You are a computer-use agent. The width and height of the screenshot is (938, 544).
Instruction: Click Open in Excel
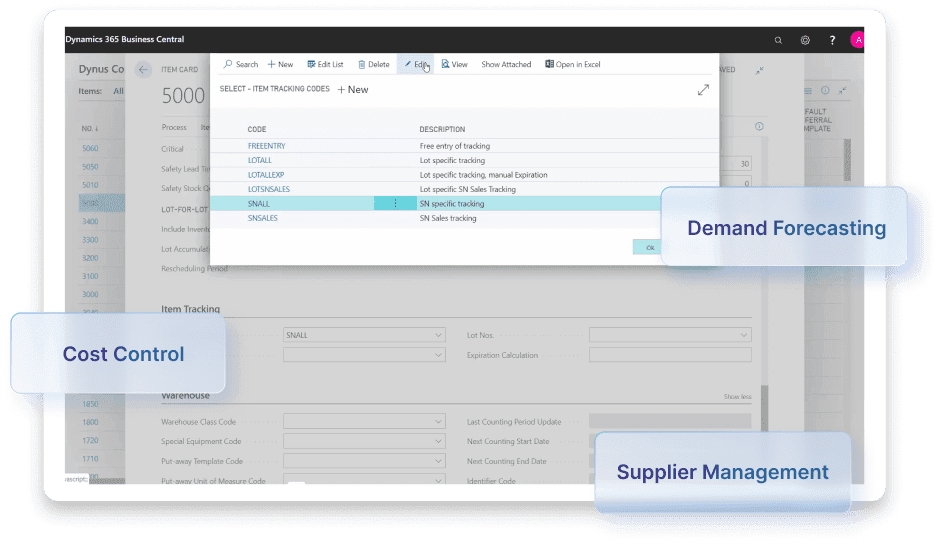point(572,64)
